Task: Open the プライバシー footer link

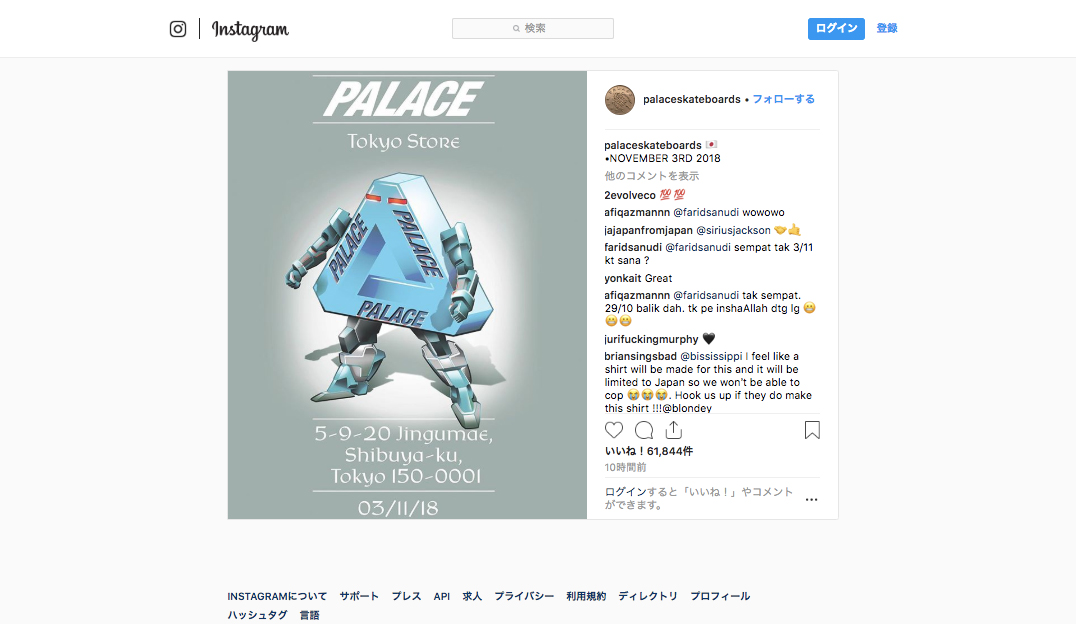Action: 524,596
